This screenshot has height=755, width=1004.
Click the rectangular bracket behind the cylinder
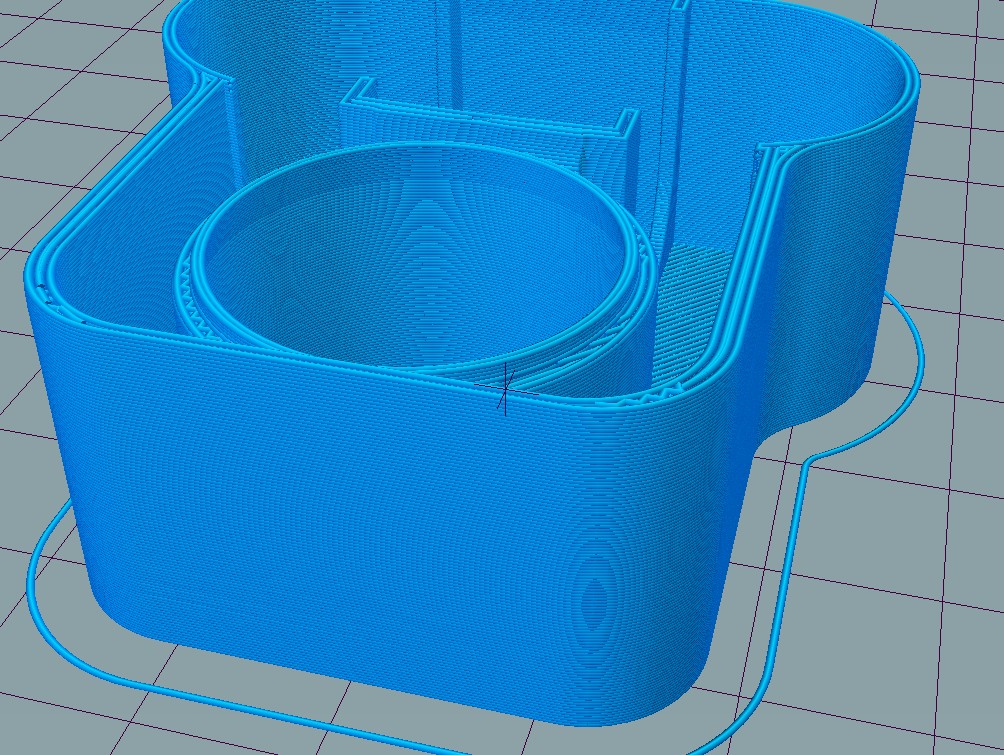pos(490,122)
